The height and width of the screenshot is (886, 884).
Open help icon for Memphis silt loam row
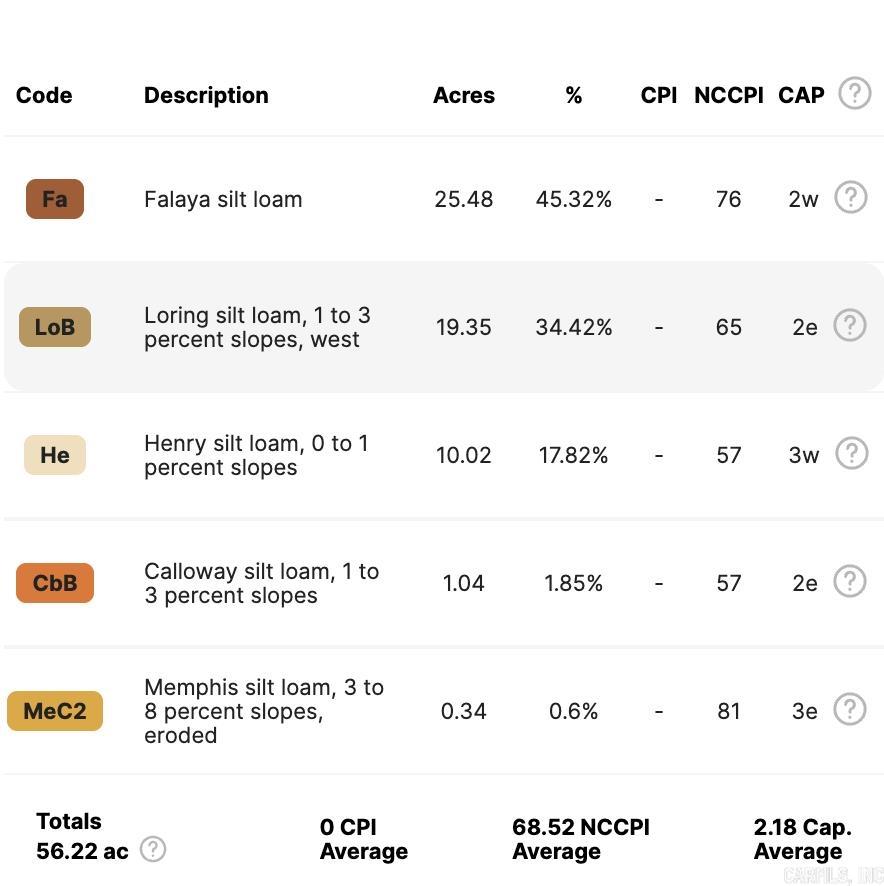(x=850, y=709)
